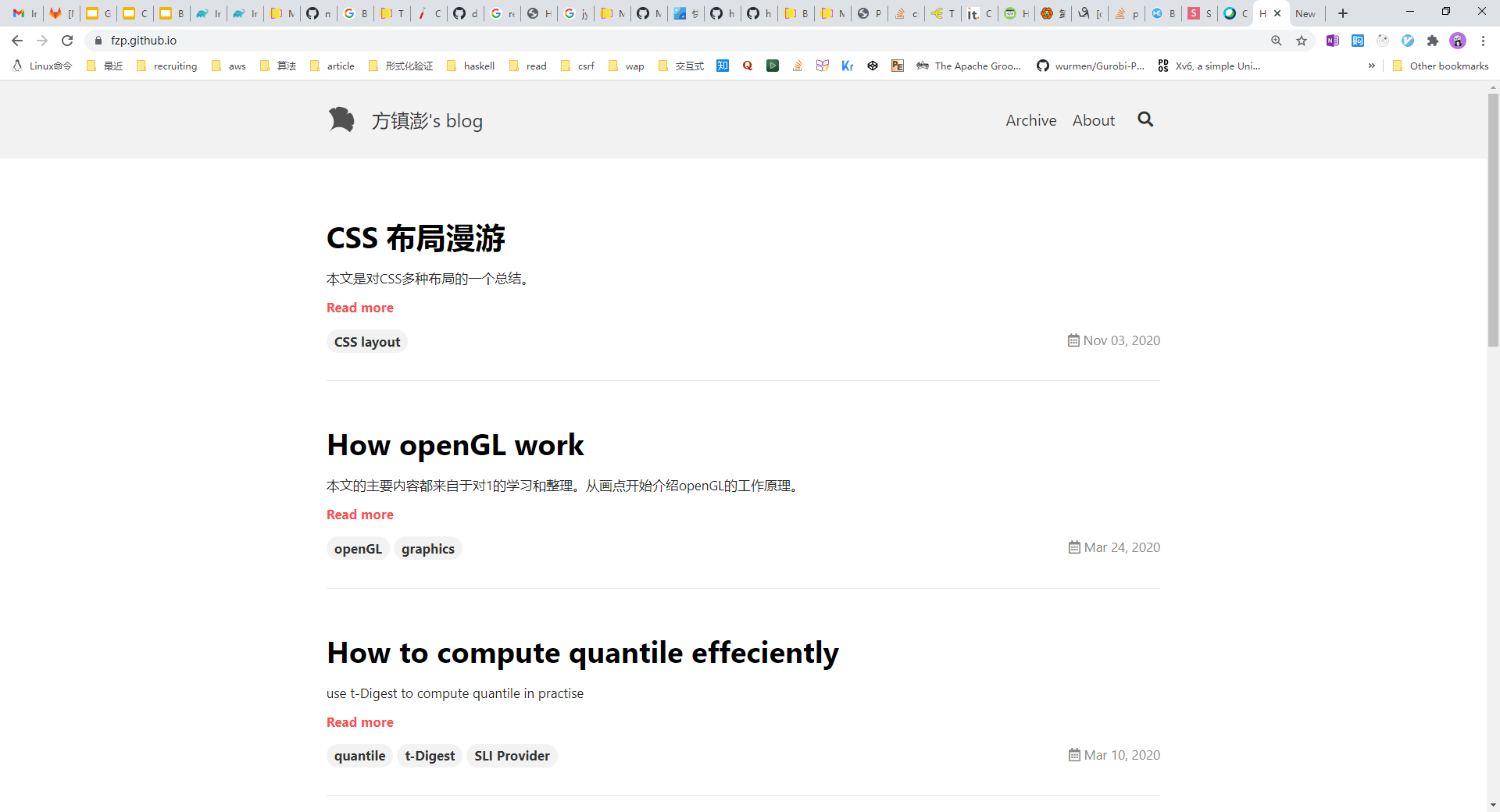This screenshot has width=1500, height=812.
Task: Toggle the bookmark star for this page
Action: tap(1302, 41)
